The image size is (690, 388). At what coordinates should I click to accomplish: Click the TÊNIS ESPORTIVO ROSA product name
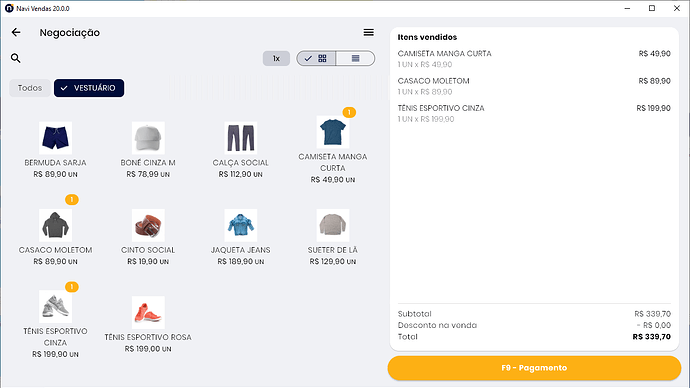click(148, 337)
